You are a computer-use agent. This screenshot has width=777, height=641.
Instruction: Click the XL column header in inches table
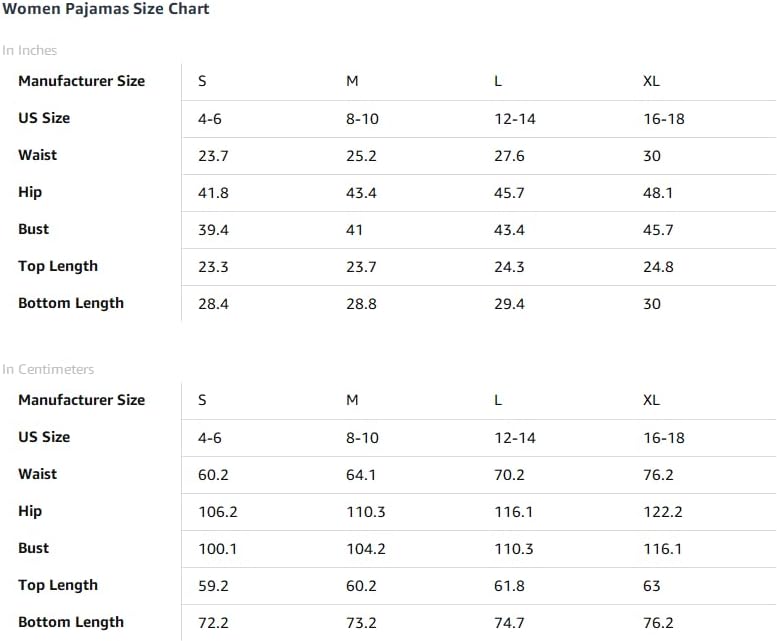pos(651,81)
